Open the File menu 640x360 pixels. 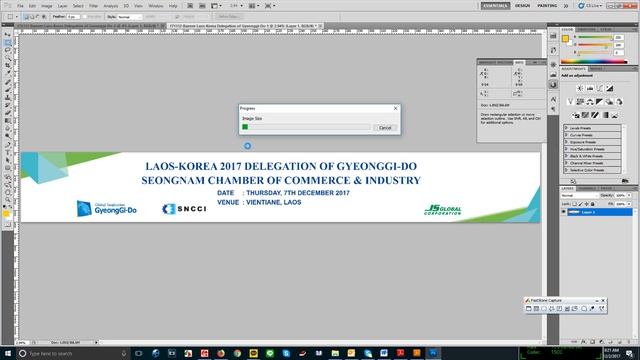tap(20, 6)
